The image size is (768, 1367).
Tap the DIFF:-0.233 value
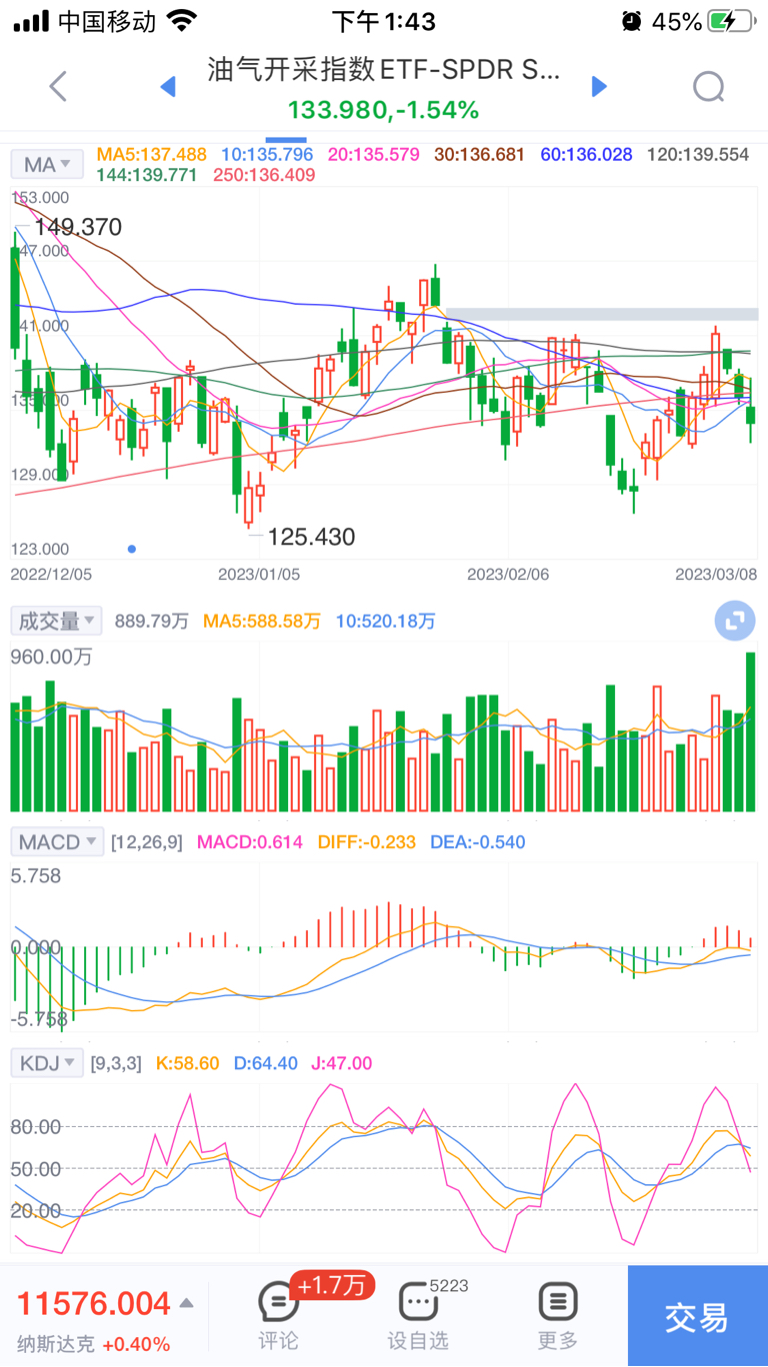click(x=367, y=842)
